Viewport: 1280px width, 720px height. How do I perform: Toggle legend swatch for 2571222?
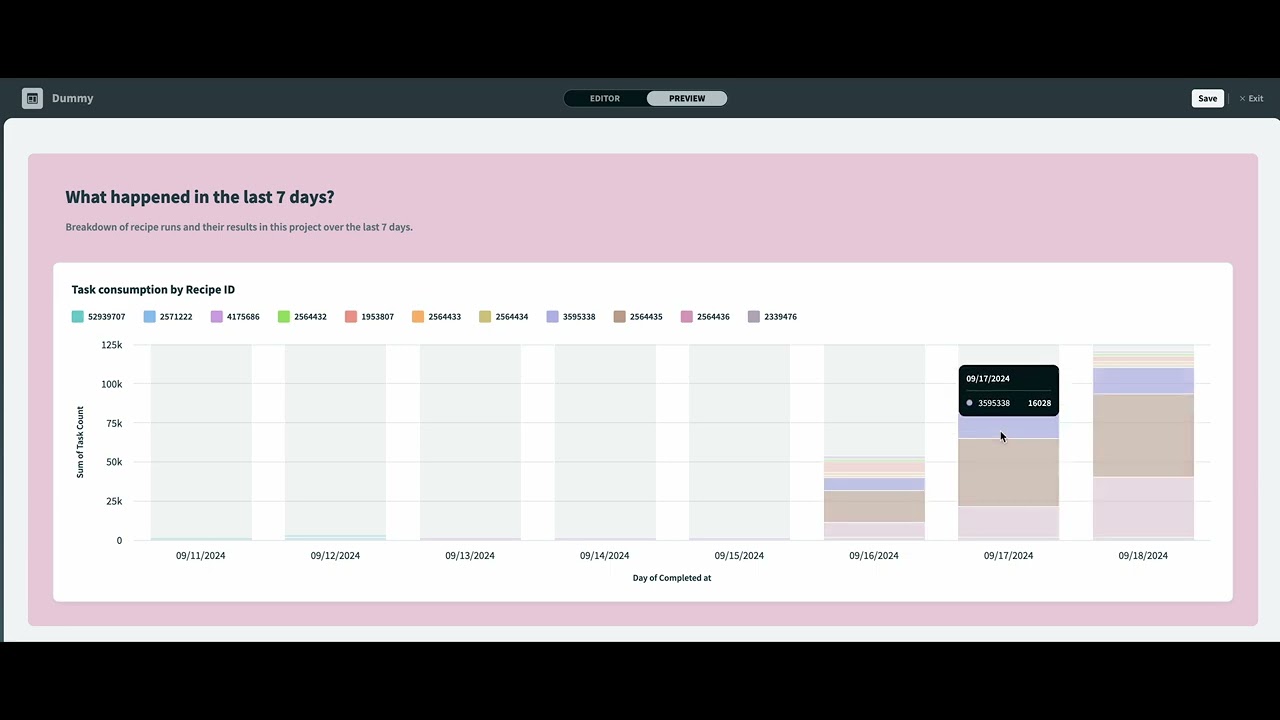click(150, 317)
